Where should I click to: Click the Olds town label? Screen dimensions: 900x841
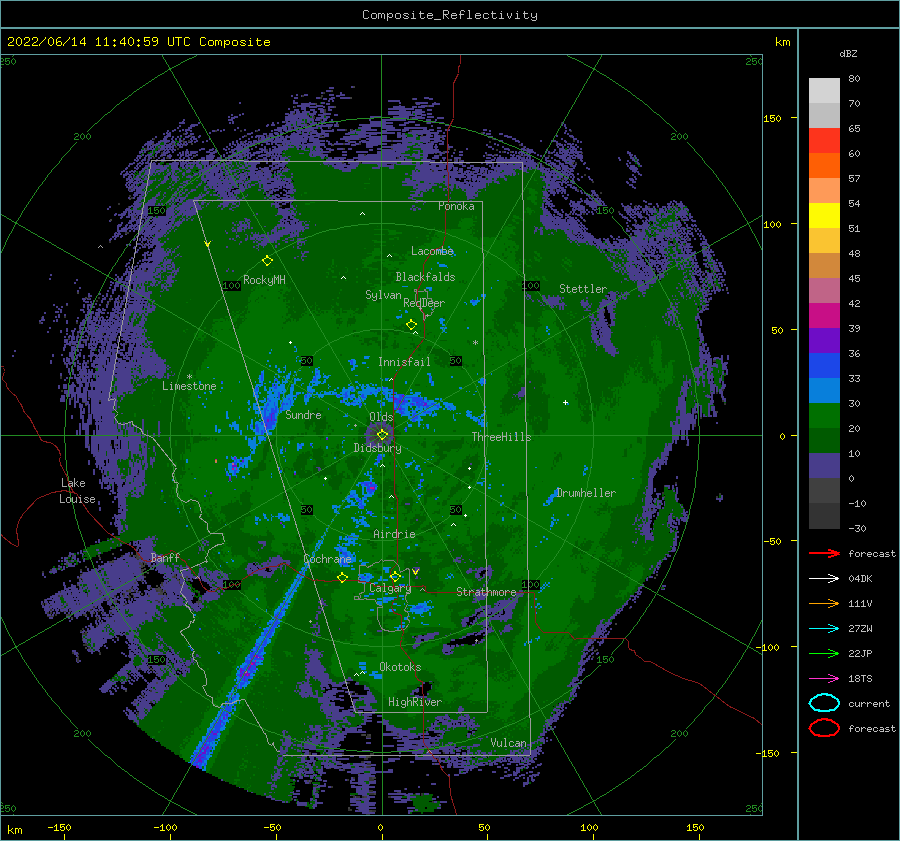pyautogui.click(x=381, y=417)
